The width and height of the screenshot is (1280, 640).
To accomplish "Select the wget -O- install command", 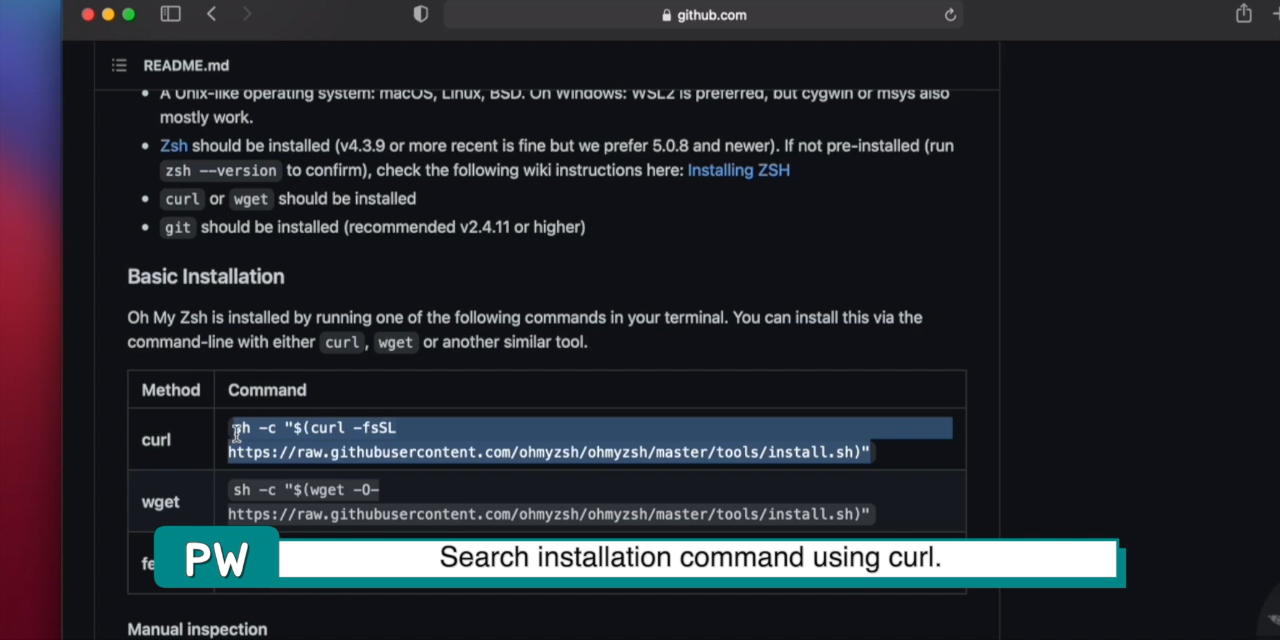I will tap(551, 502).
